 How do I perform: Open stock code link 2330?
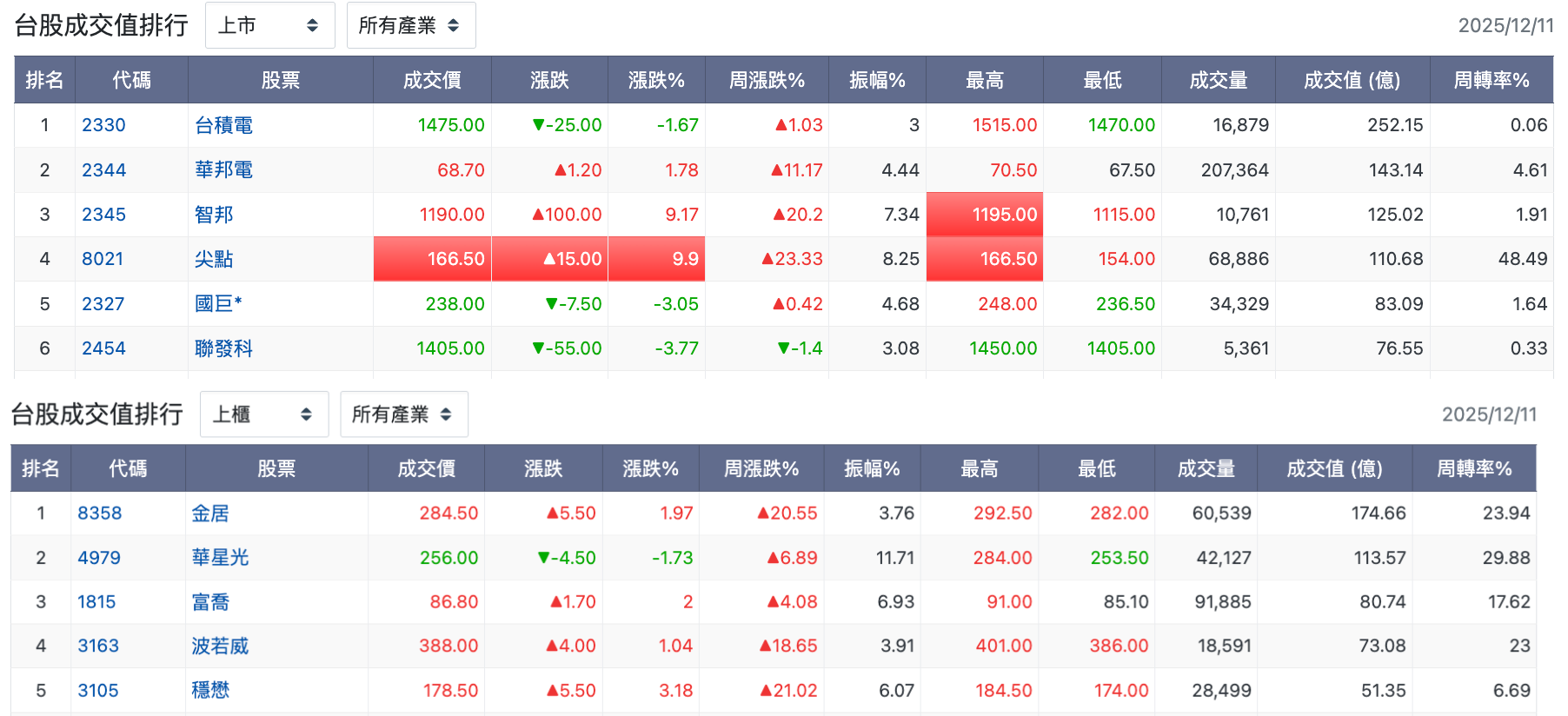[x=103, y=125]
